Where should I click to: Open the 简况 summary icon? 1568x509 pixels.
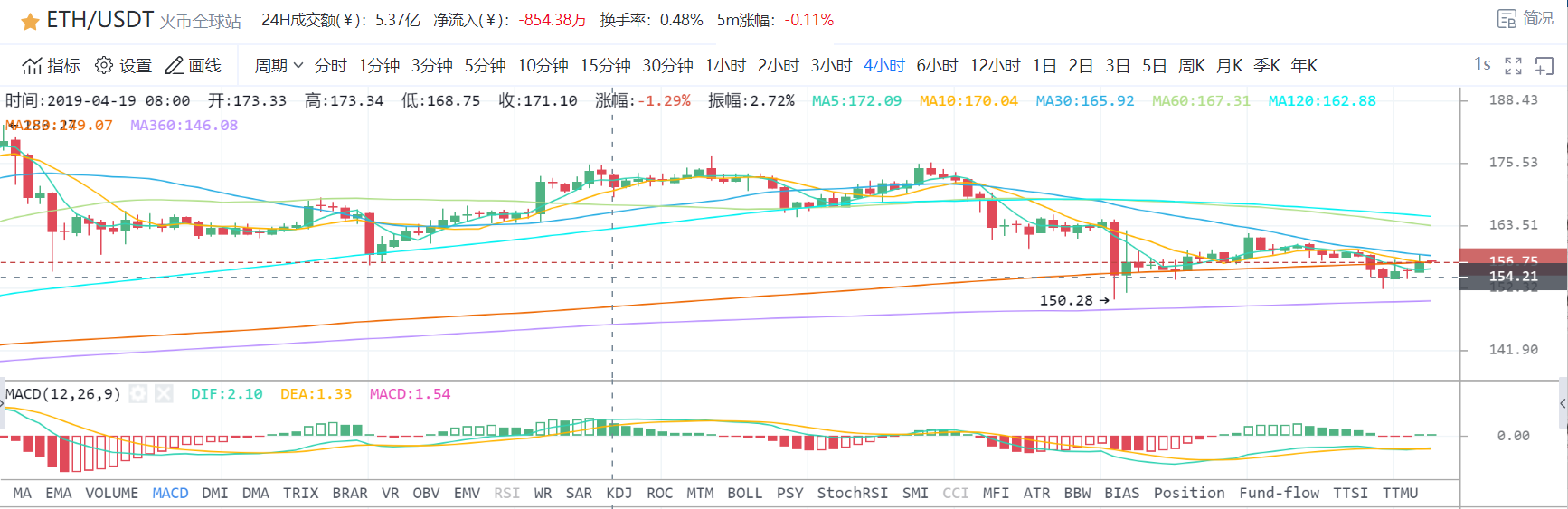1507,19
